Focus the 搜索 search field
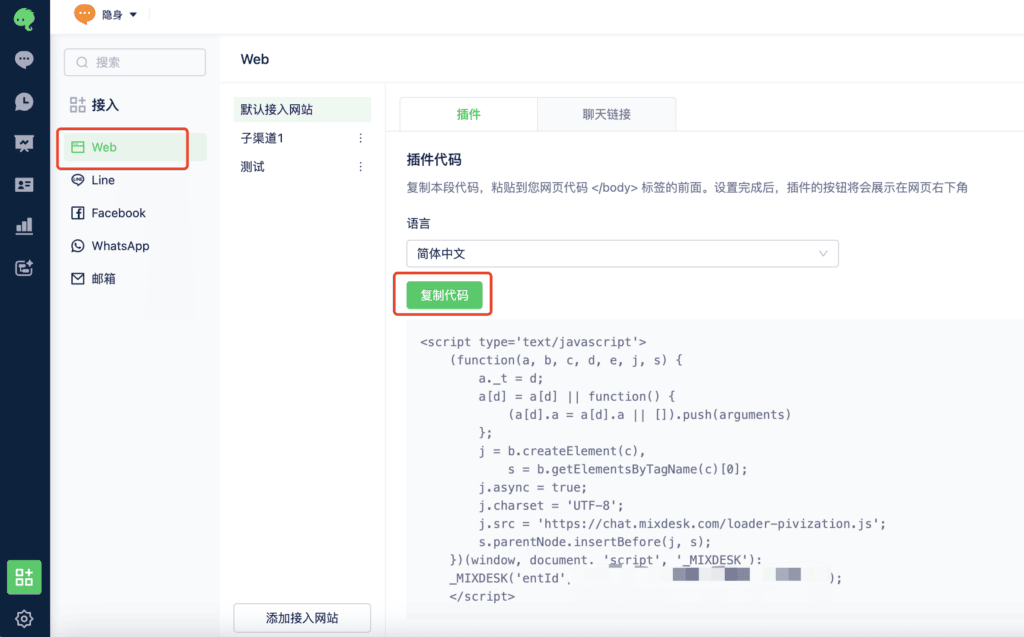1024x637 pixels. 135,62
